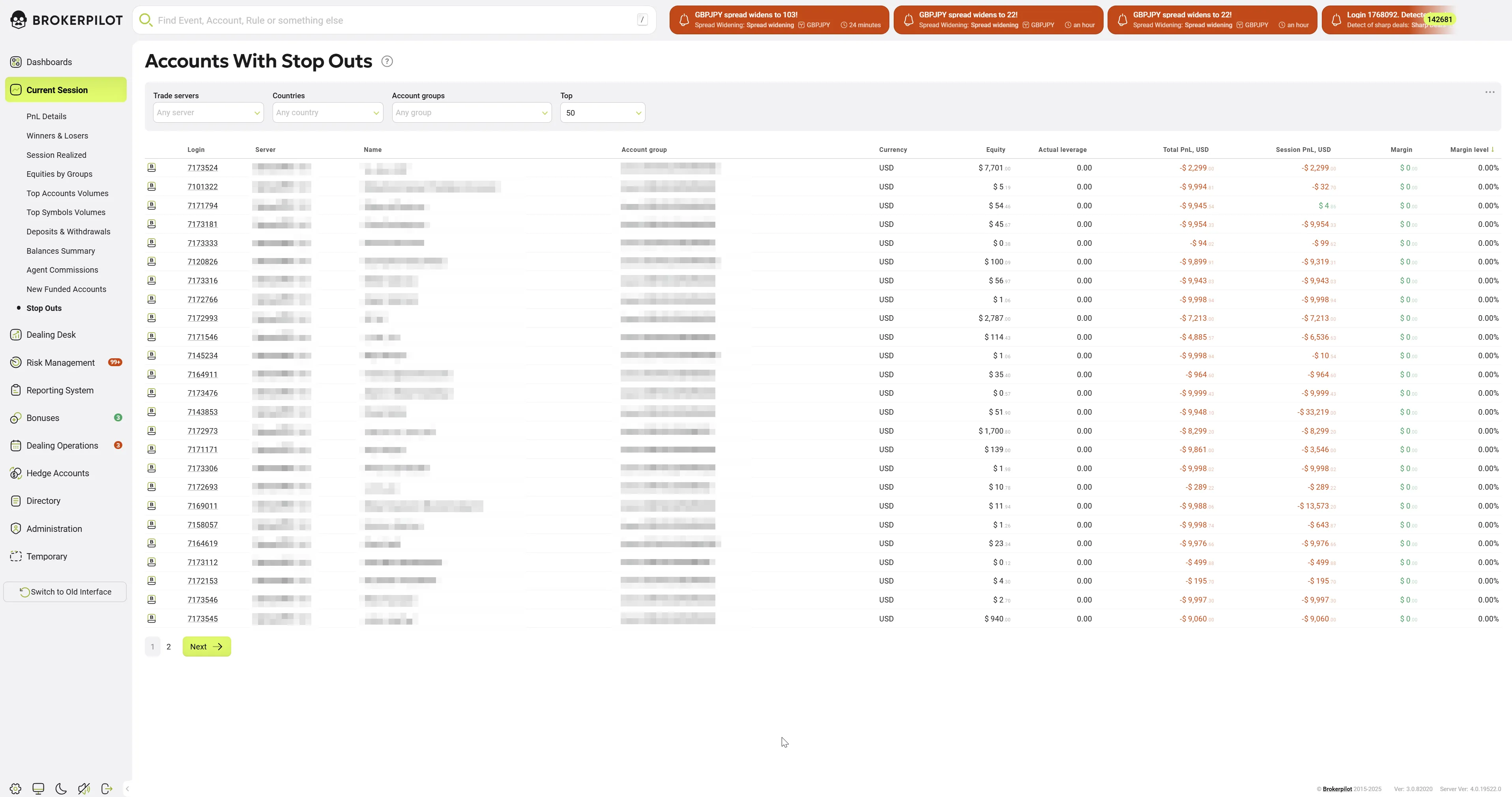Sort by Margin level column

click(1472, 150)
